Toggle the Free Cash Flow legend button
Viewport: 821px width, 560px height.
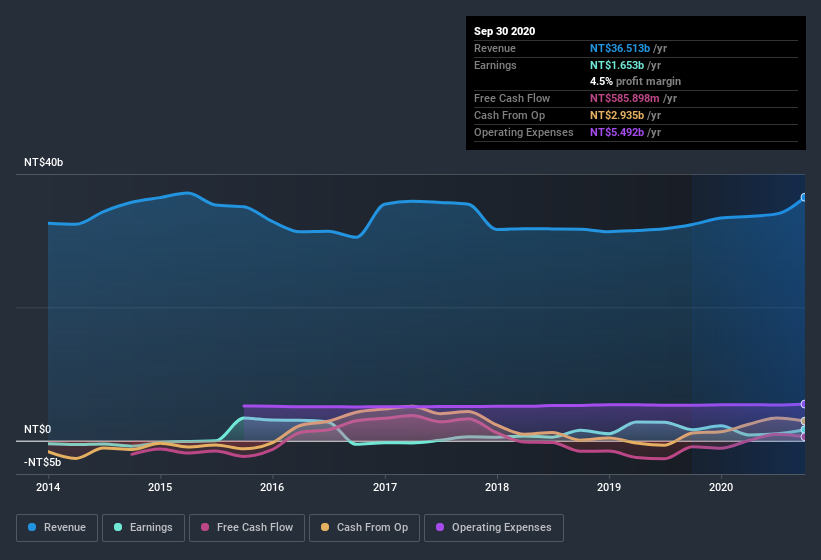(247, 528)
